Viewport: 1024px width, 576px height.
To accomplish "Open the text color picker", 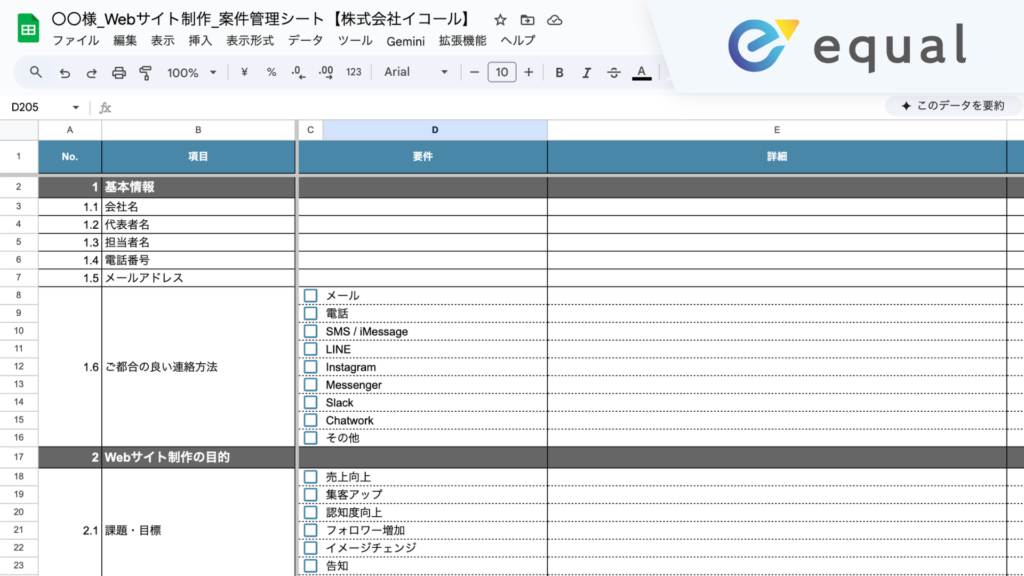I will pos(640,72).
